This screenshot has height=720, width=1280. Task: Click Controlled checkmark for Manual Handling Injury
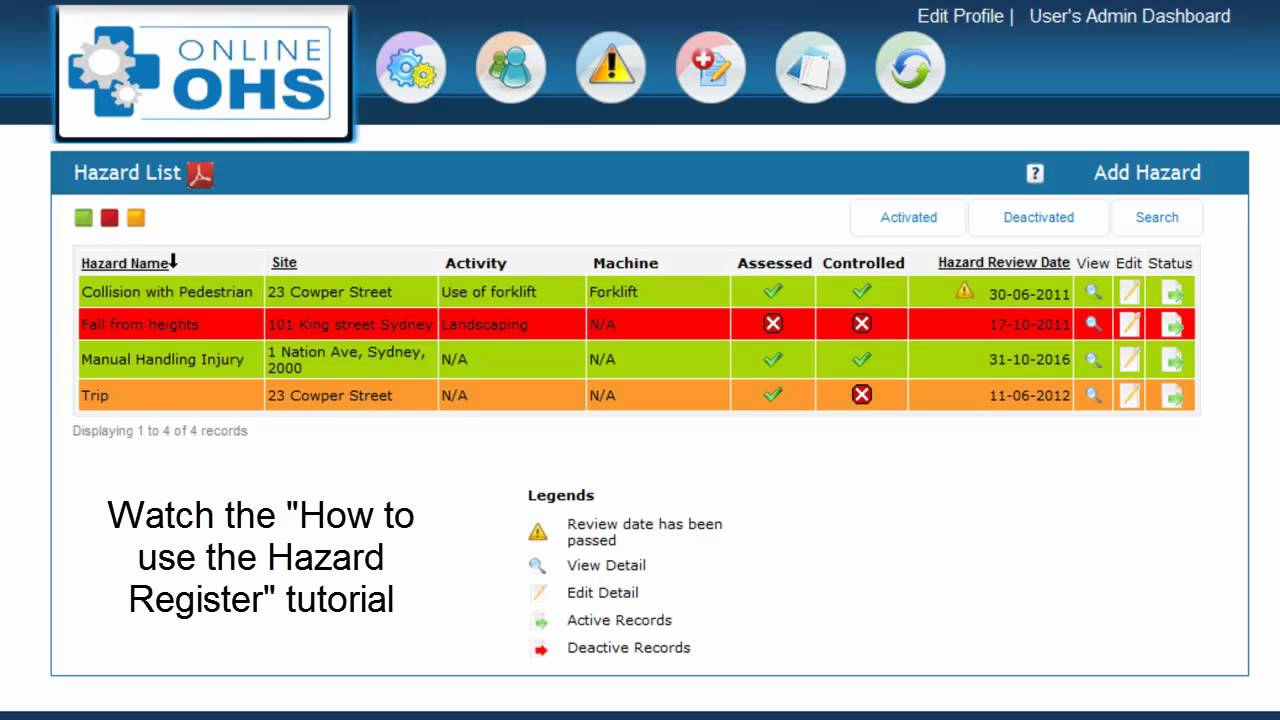(862, 359)
